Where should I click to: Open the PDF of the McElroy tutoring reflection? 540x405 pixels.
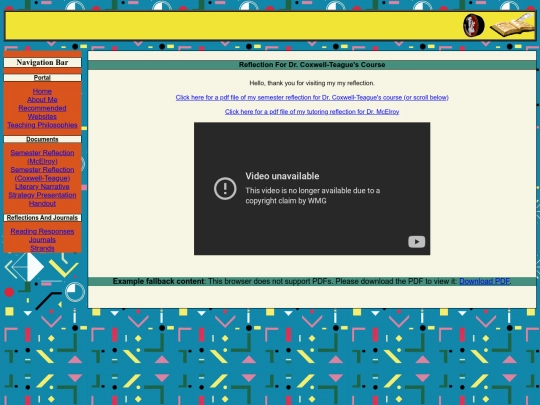point(312,112)
